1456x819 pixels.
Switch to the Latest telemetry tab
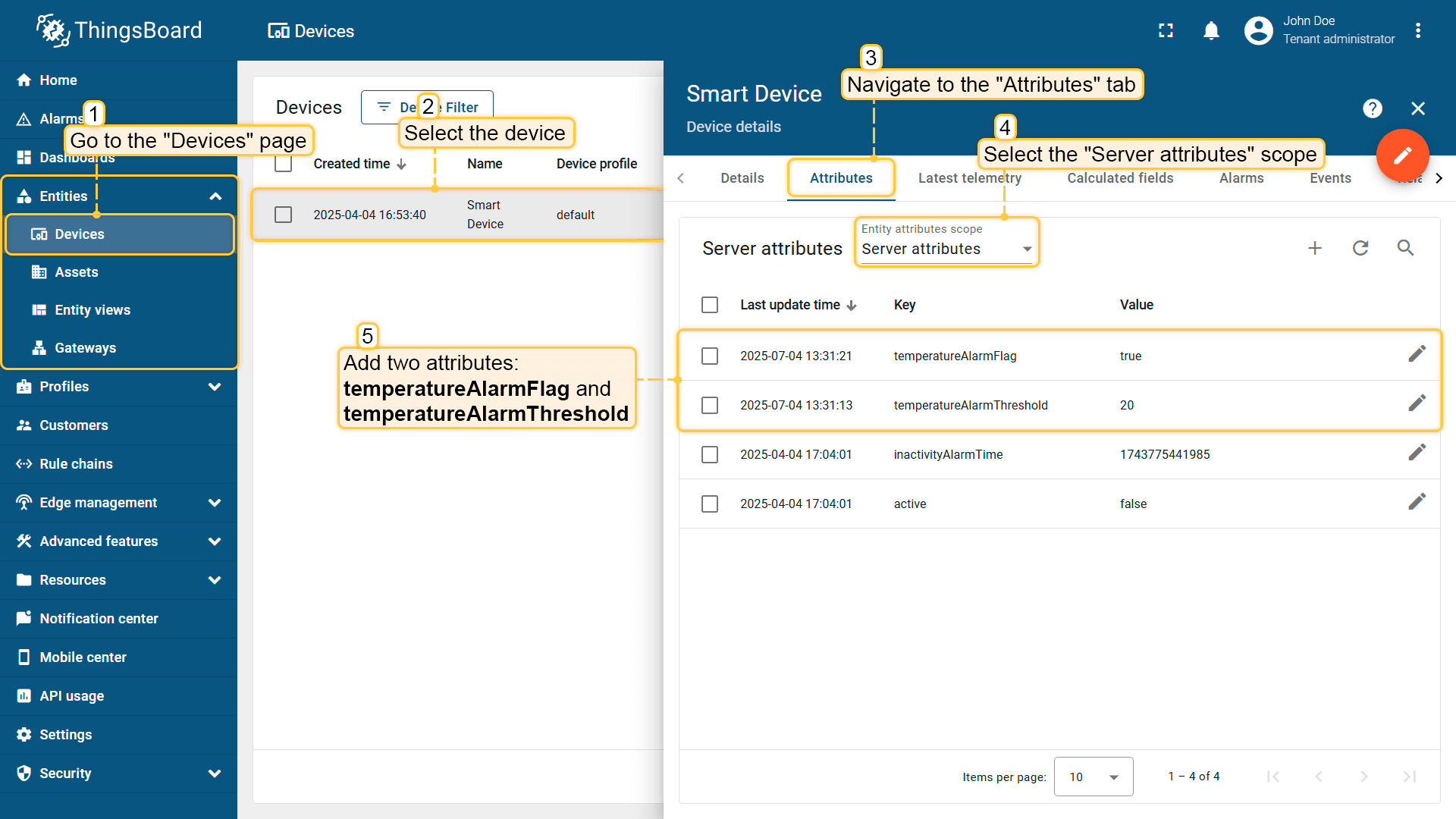(969, 178)
